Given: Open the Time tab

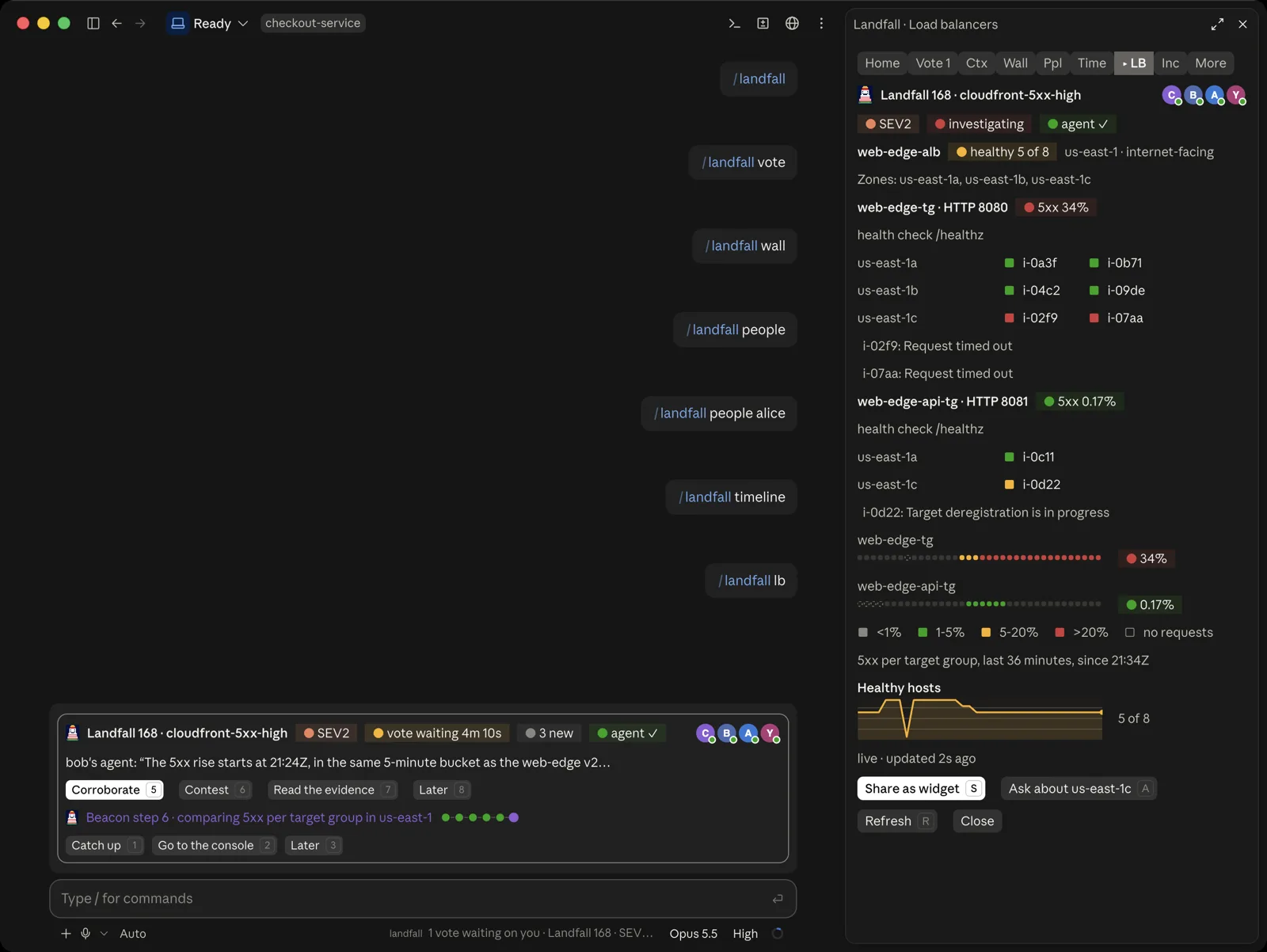Looking at the screenshot, I should (1091, 63).
